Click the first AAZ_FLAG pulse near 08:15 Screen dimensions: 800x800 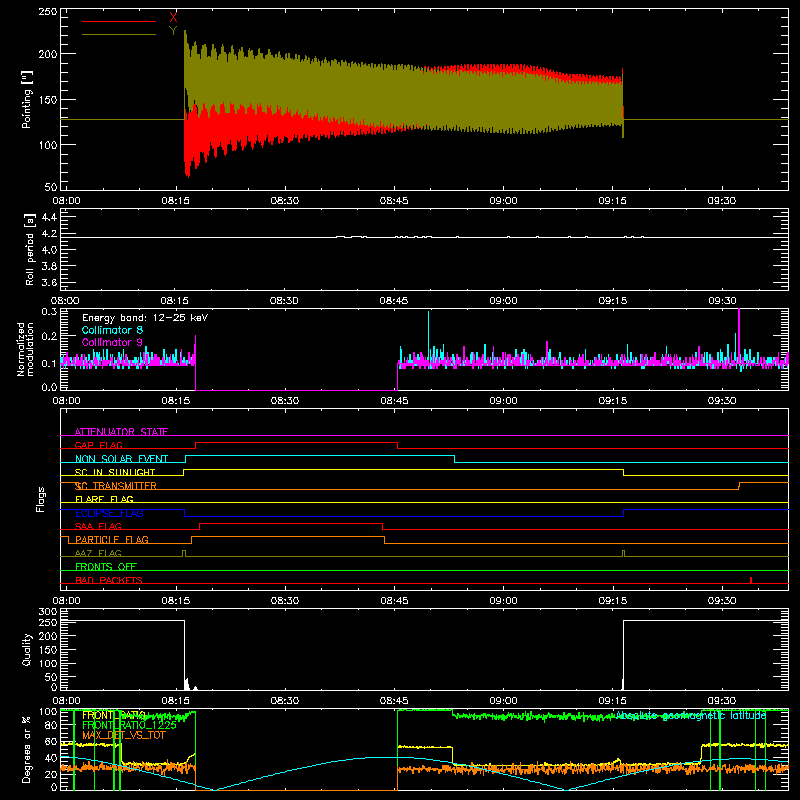point(184,554)
